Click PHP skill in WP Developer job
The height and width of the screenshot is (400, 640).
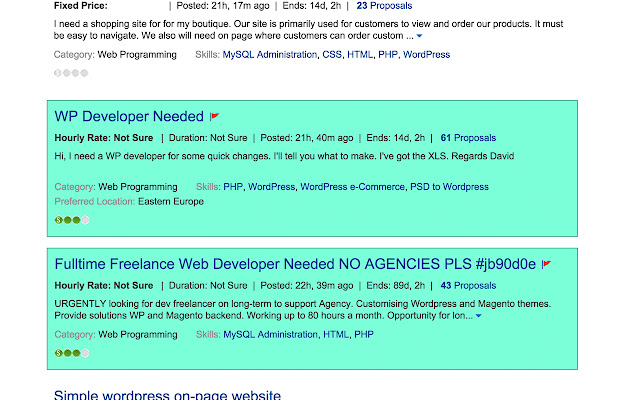(x=233, y=187)
